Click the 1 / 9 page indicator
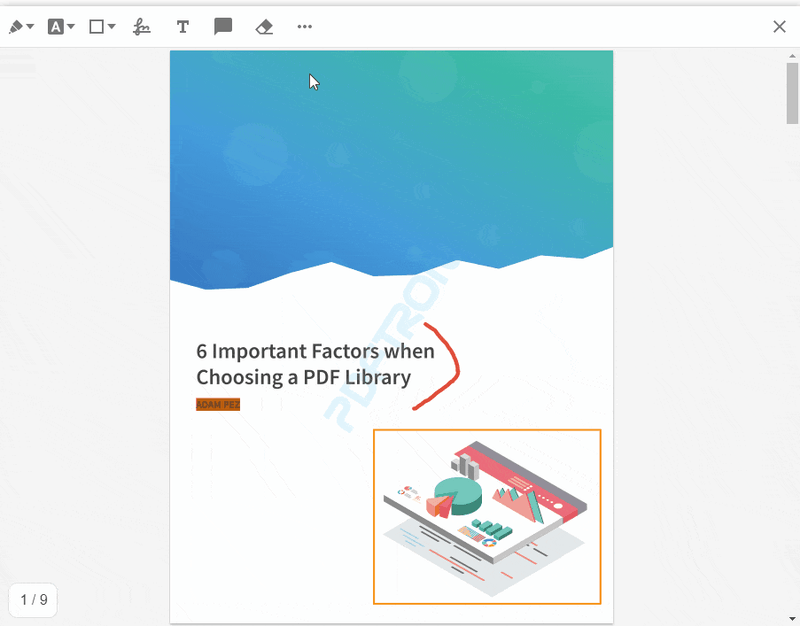The height and width of the screenshot is (626, 800). (33, 599)
